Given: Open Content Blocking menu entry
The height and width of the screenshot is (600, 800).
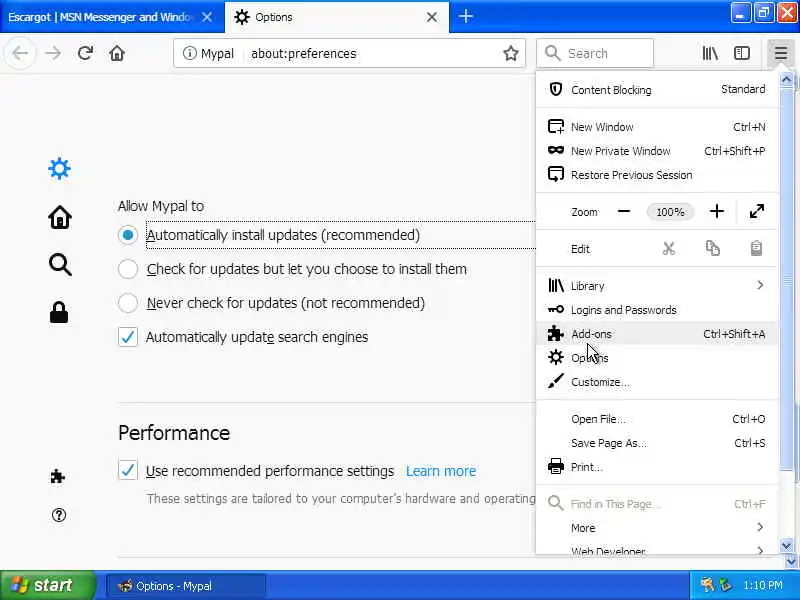Looking at the screenshot, I should pos(657,90).
